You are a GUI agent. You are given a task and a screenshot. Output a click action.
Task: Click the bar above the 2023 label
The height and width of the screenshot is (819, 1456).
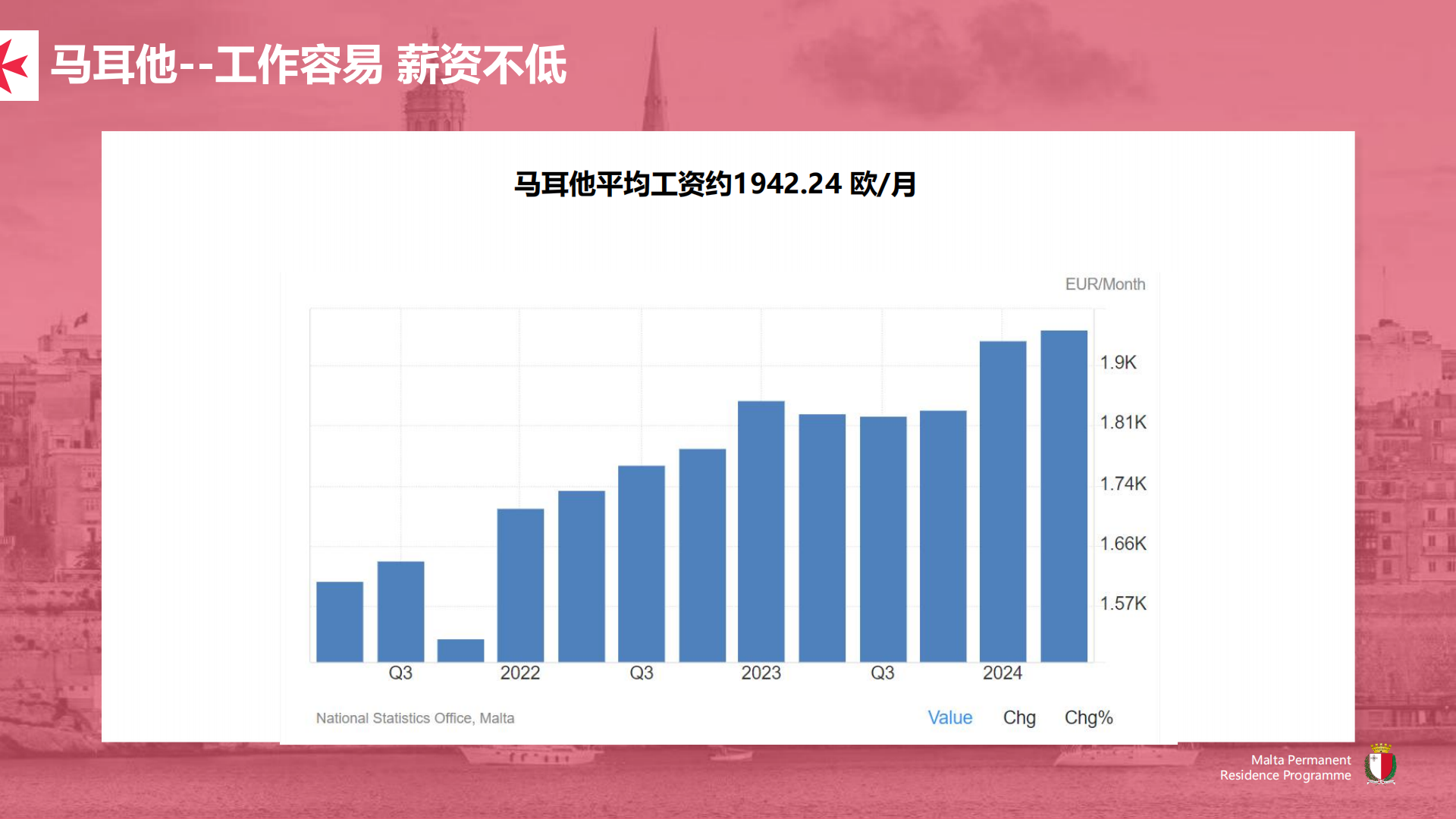(x=761, y=532)
